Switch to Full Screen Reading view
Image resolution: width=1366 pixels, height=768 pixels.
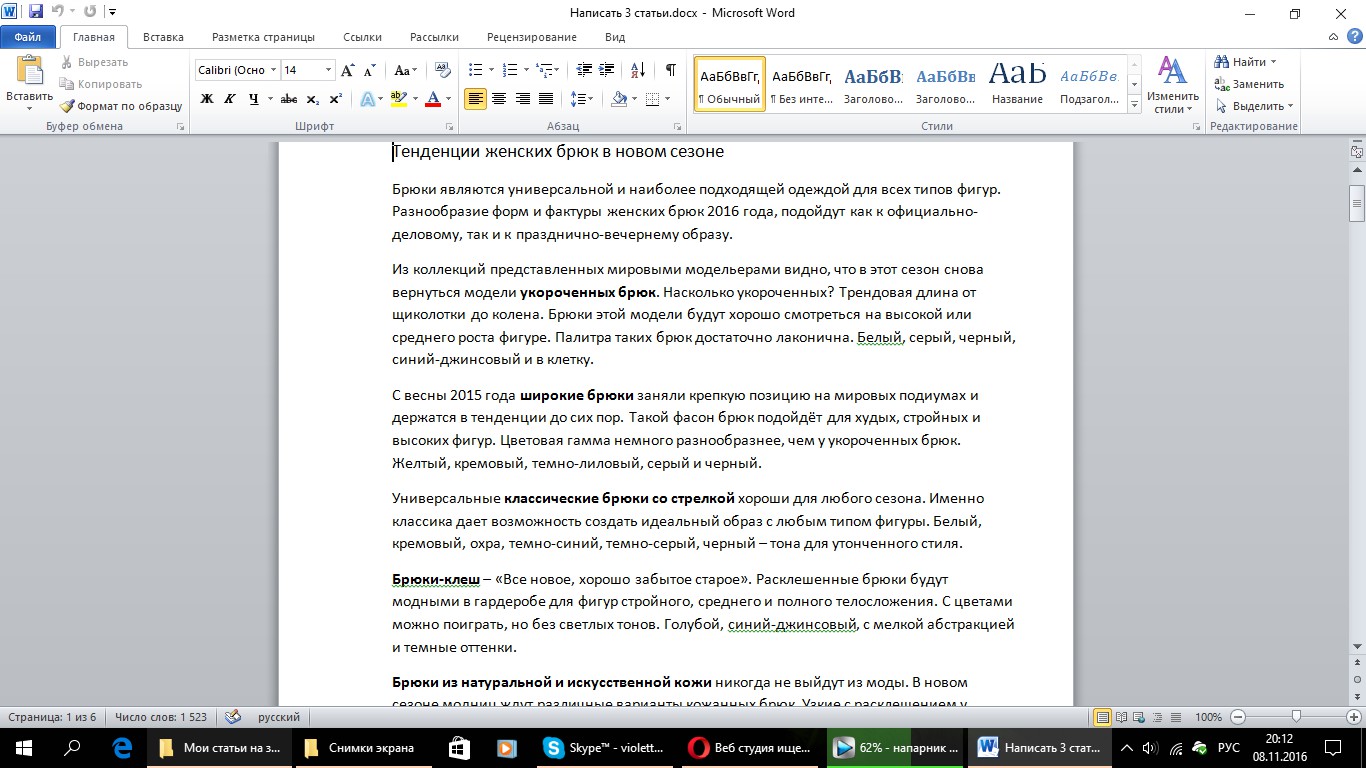(1121, 717)
